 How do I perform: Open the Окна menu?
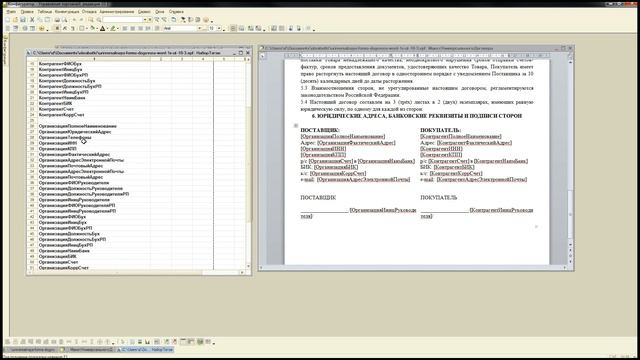(160, 12)
